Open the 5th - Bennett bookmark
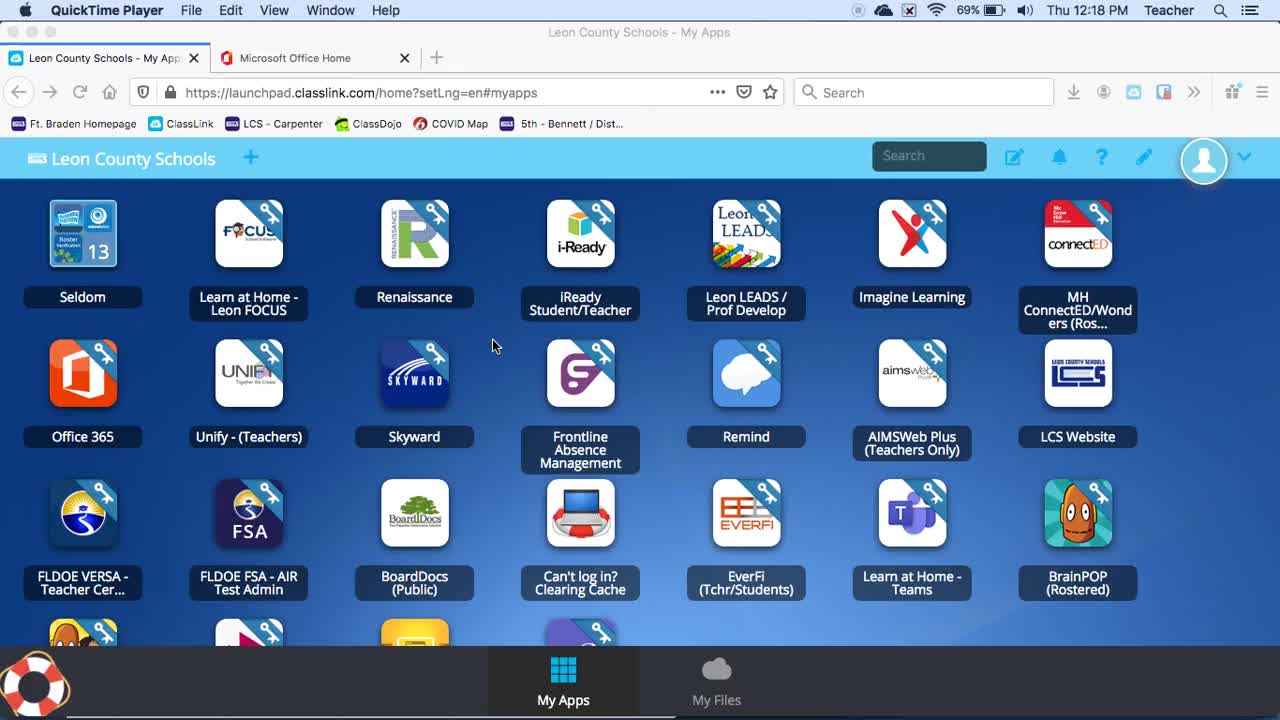Image resolution: width=1280 pixels, height=720 pixels. (x=561, y=124)
